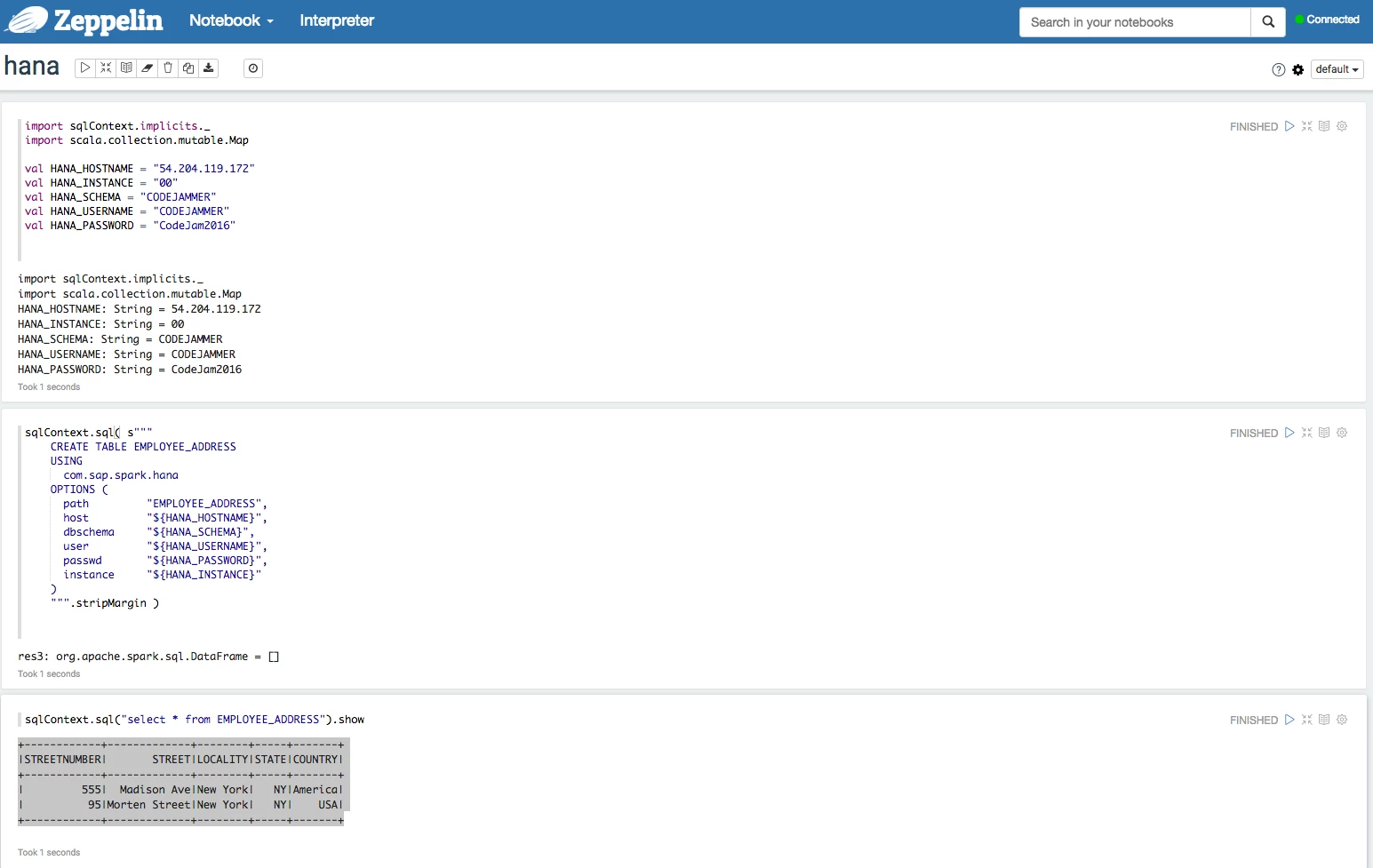Viewport: 1373px width, 868px height.
Task: Click the Zeppelin logo link
Action: (x=85, y=20)
